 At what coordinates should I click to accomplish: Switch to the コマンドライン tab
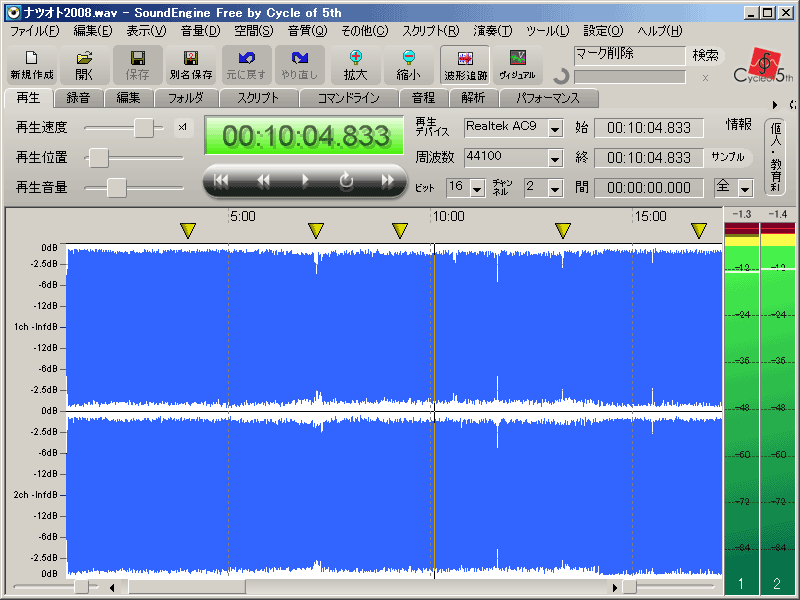tap(348, 97)
